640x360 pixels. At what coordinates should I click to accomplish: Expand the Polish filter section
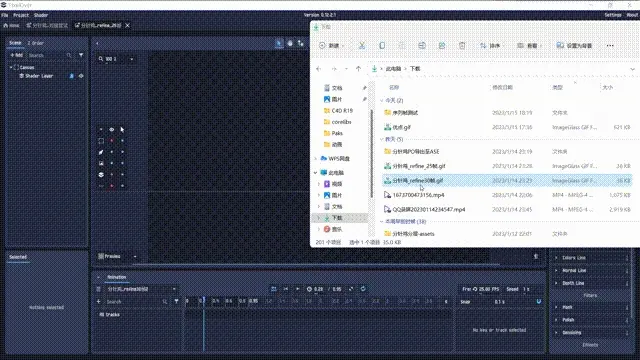556,320
